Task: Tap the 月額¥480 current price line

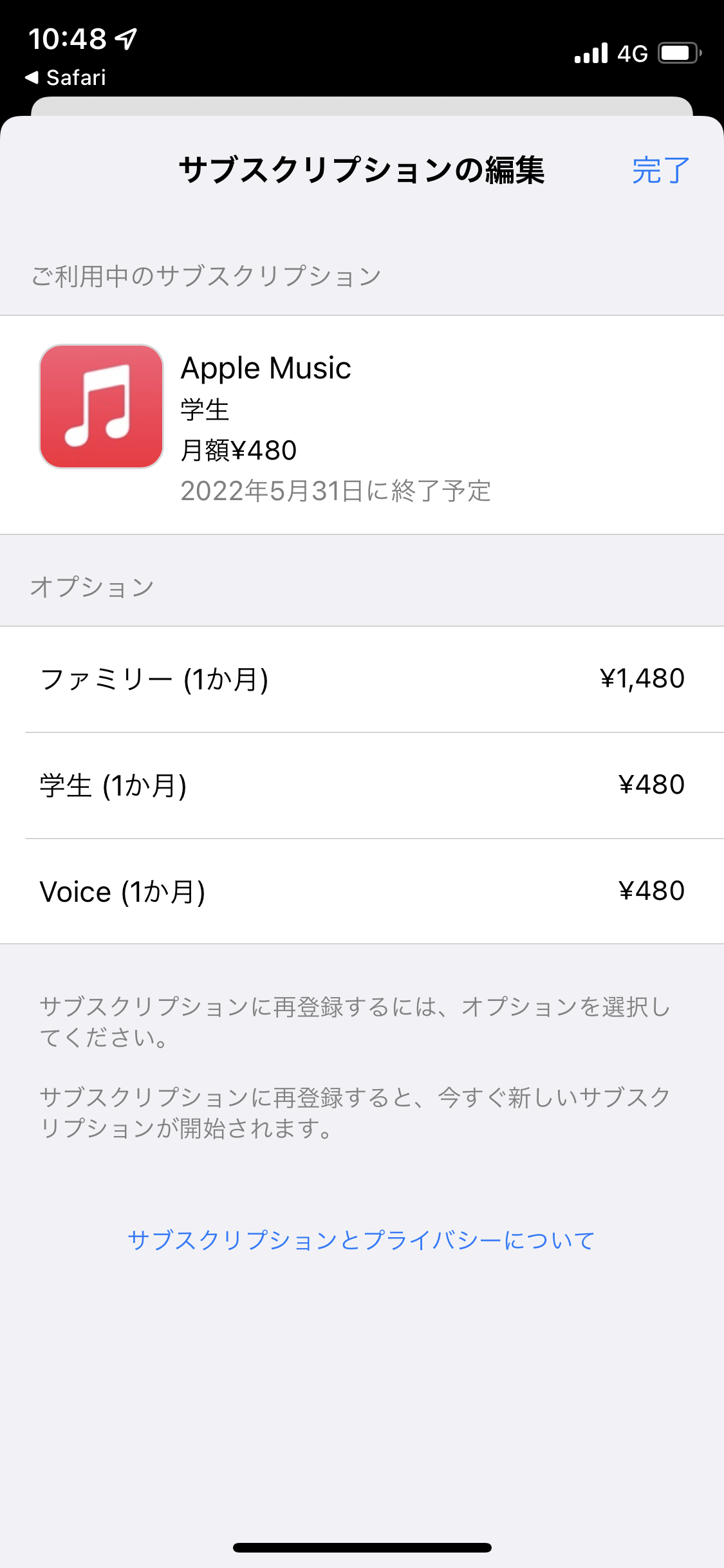Action: click(239, 451)
